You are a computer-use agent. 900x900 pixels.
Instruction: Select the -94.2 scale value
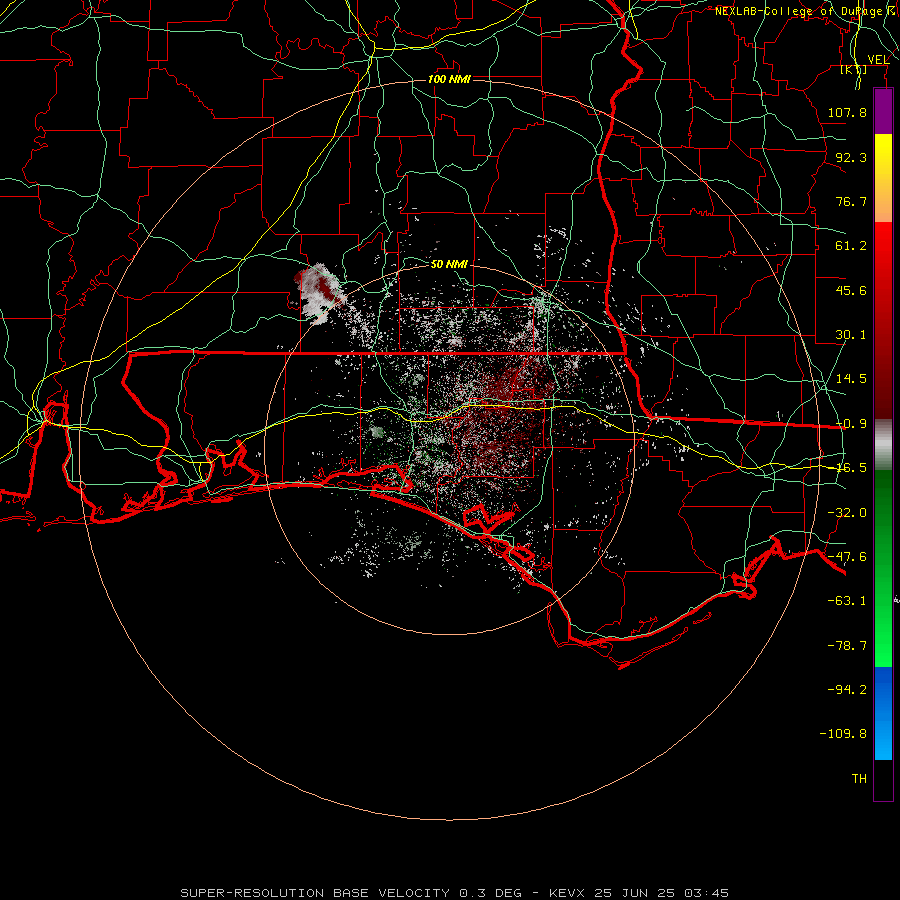point(847,690)
